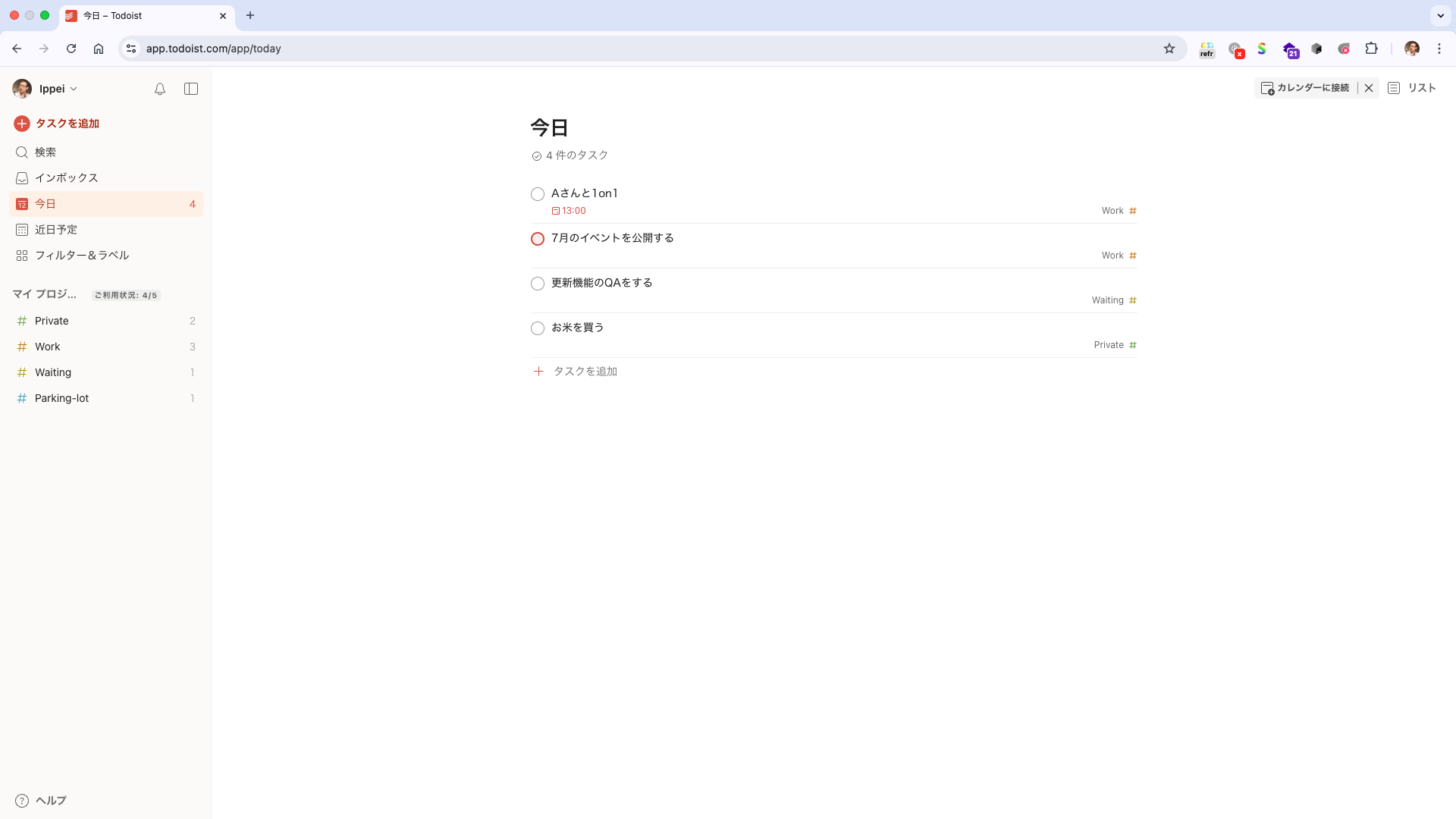Select the 近日予定 (upcoming) calendar icon
Image resolution: width=1456 pixels, height=819 pixels.
click(x=22, y=229)
